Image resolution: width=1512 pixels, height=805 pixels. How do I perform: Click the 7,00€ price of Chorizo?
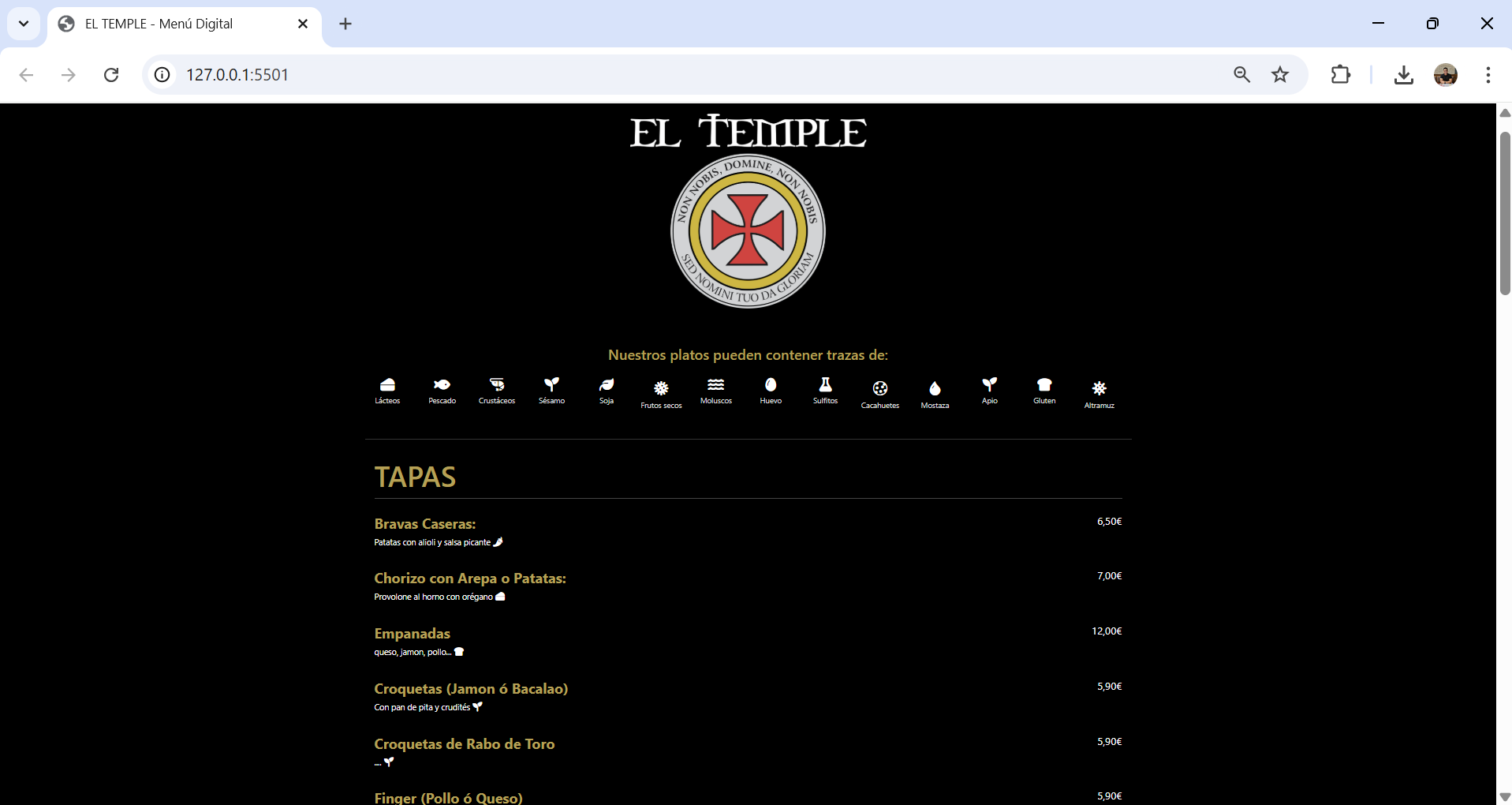pos(1109,576)
